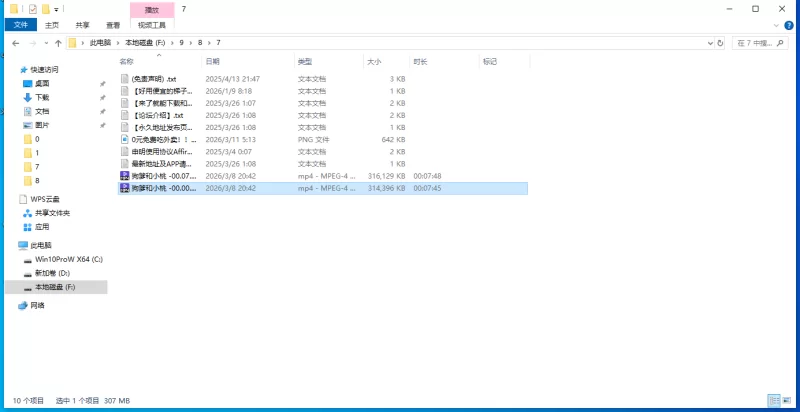The height and width of the screenshot is (412, 800).
Task: Open folder 8 in sidebar
Action: 37,181
